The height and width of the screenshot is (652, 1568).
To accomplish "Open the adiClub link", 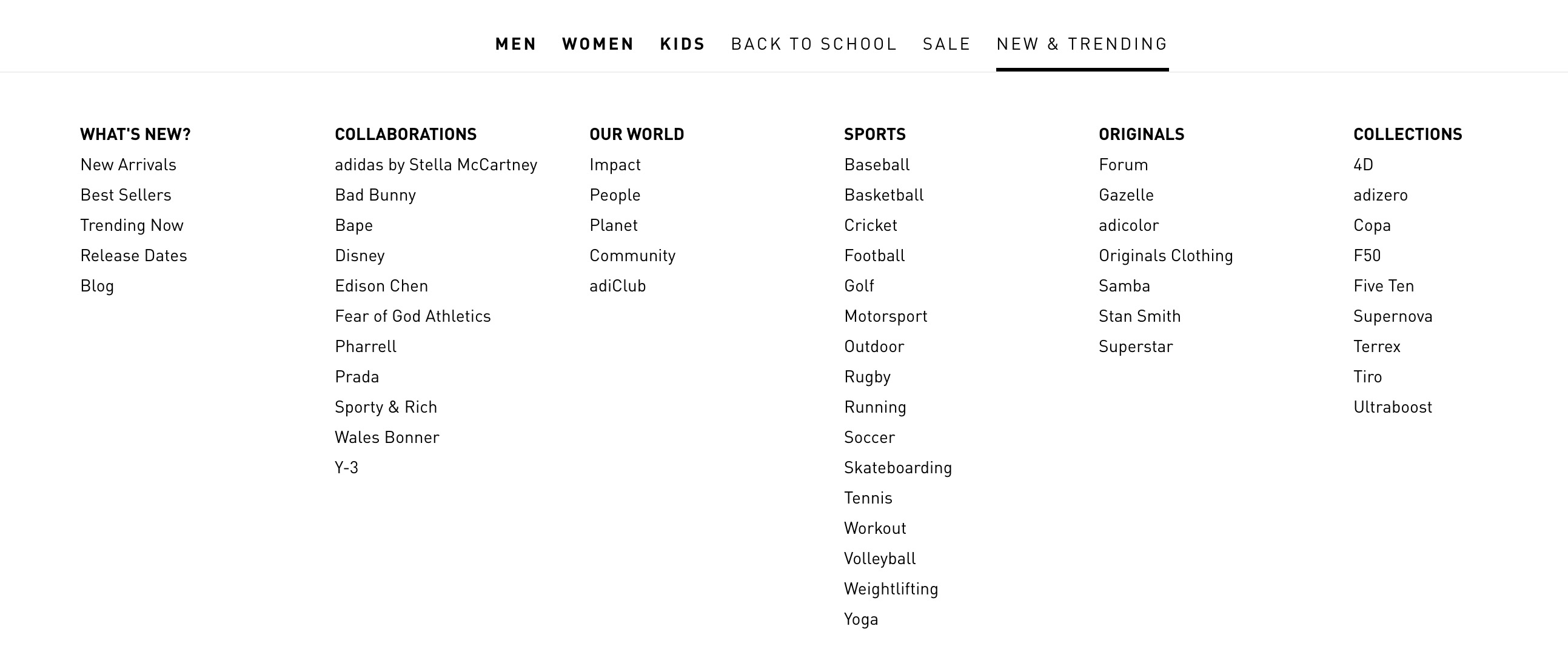I will point(618,286).
